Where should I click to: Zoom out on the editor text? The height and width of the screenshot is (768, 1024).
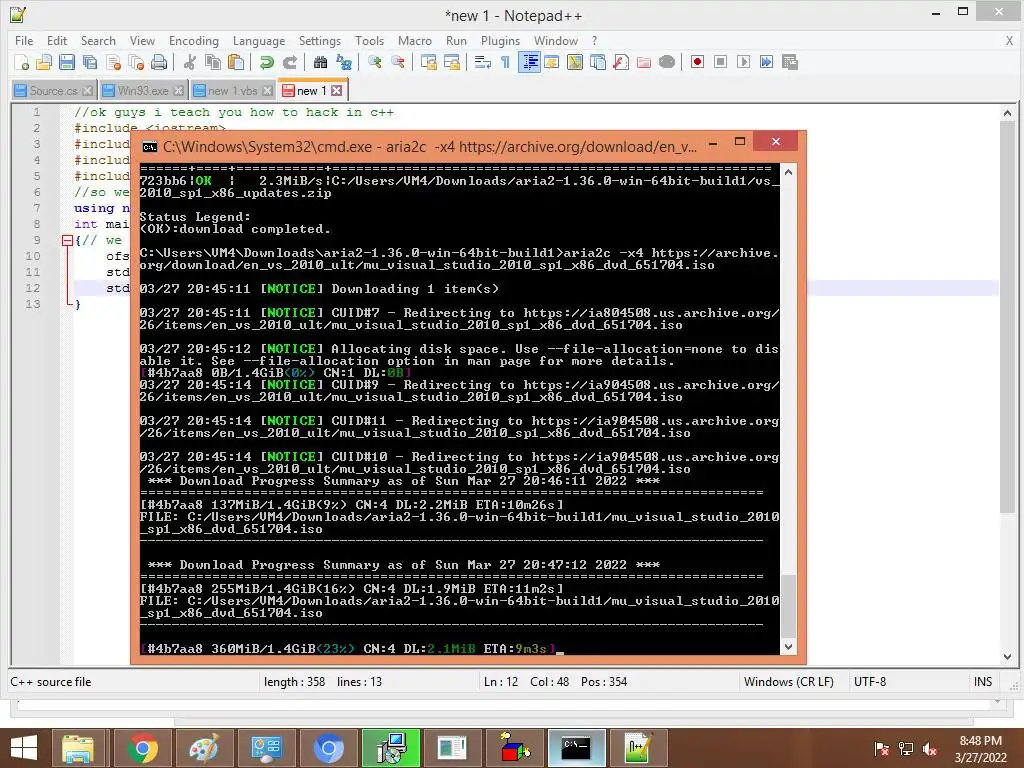point(397,62)
